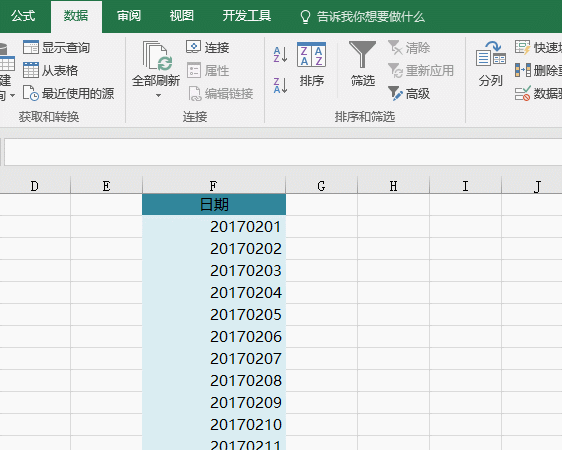Click 全部刷新 refresh all icon
This screenshot has height=450, width=562.
click(156, 64)
